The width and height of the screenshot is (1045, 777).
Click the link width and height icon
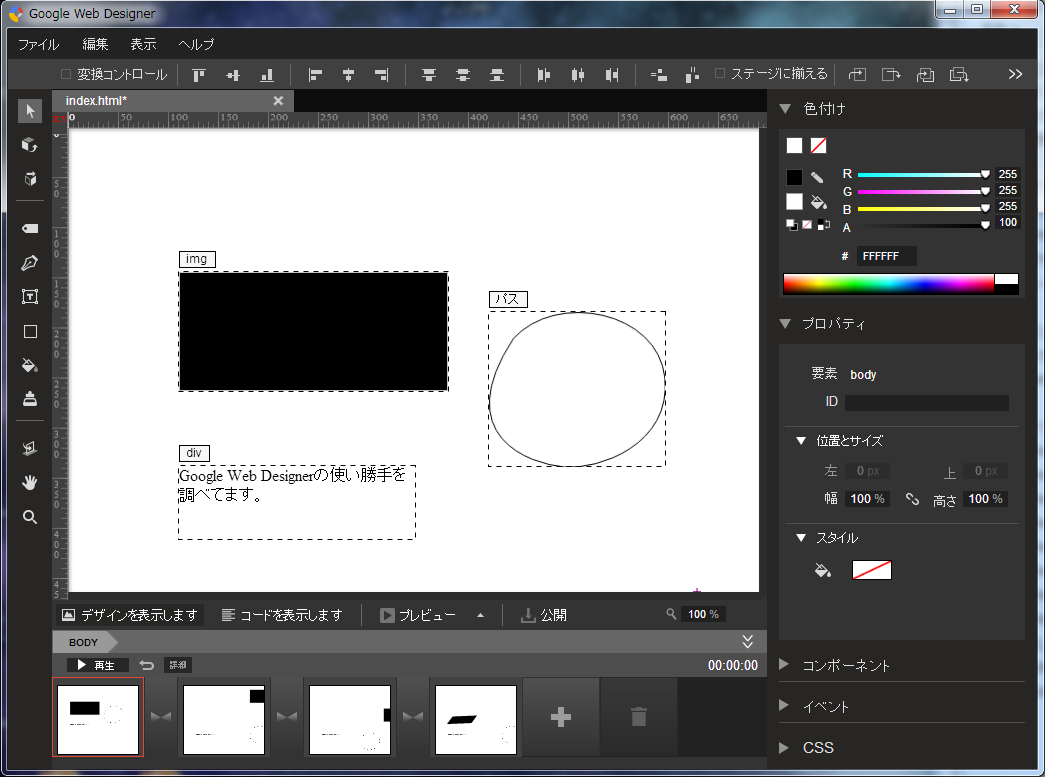coord(912,499)
